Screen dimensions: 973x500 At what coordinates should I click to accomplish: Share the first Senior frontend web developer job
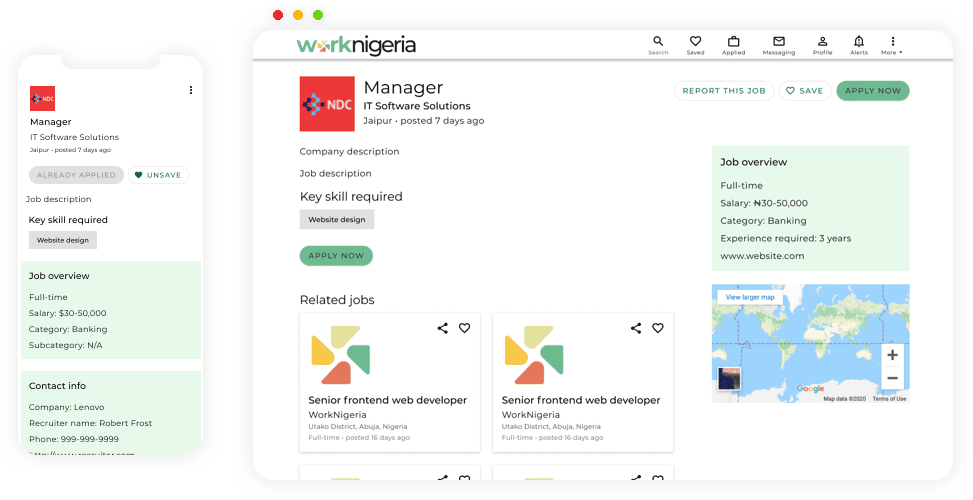pyautogui.click(x=443, y=328)
